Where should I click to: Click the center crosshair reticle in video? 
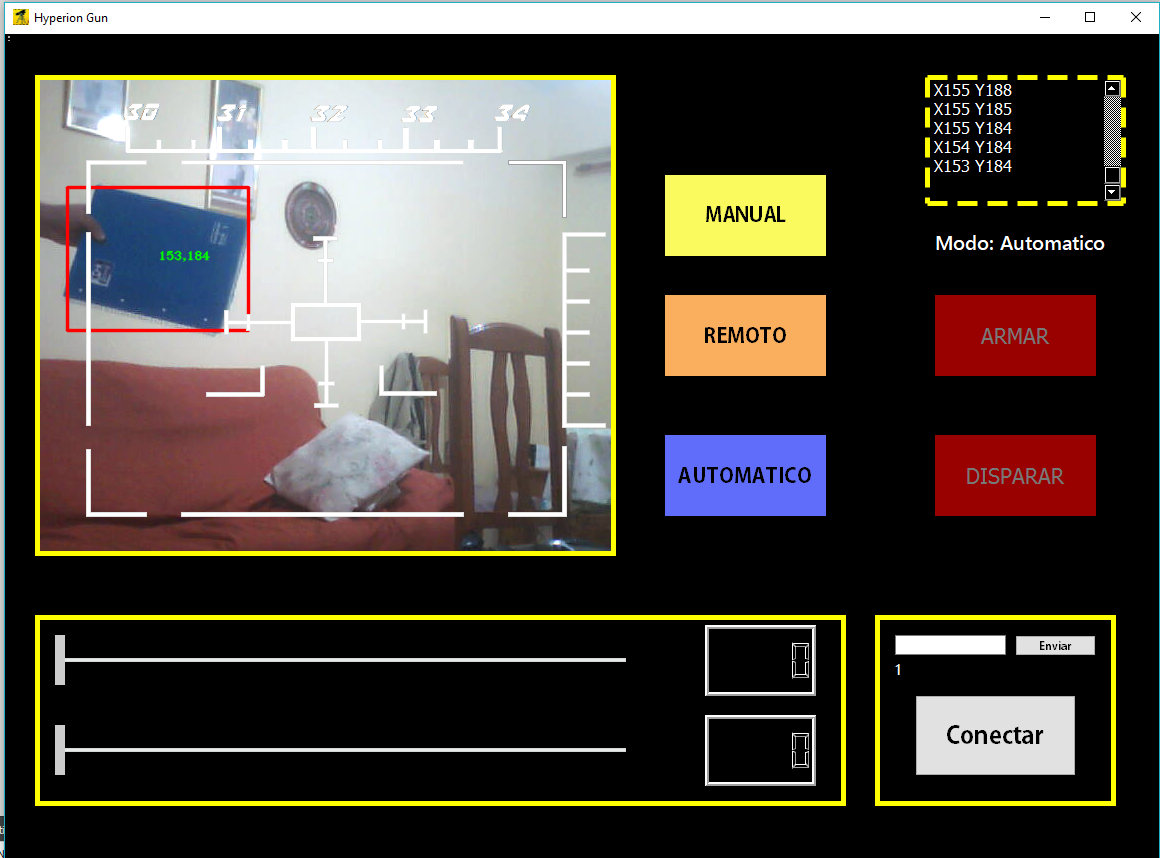click(x=326, y=322)
